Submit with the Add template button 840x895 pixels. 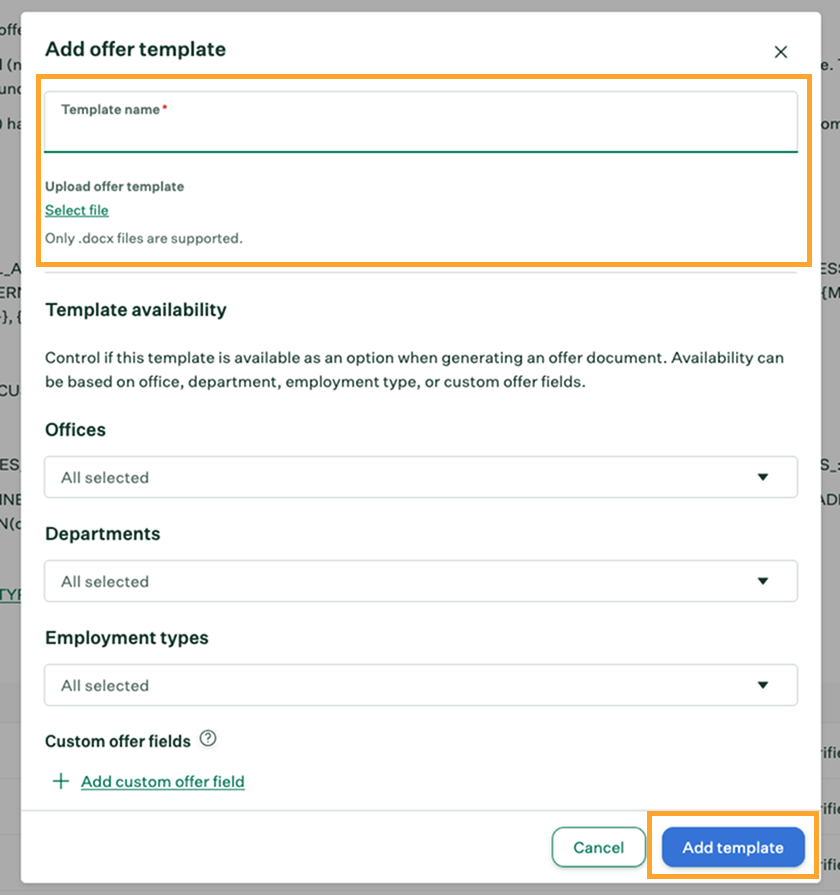pyautogui.click(x=732, y=847)
